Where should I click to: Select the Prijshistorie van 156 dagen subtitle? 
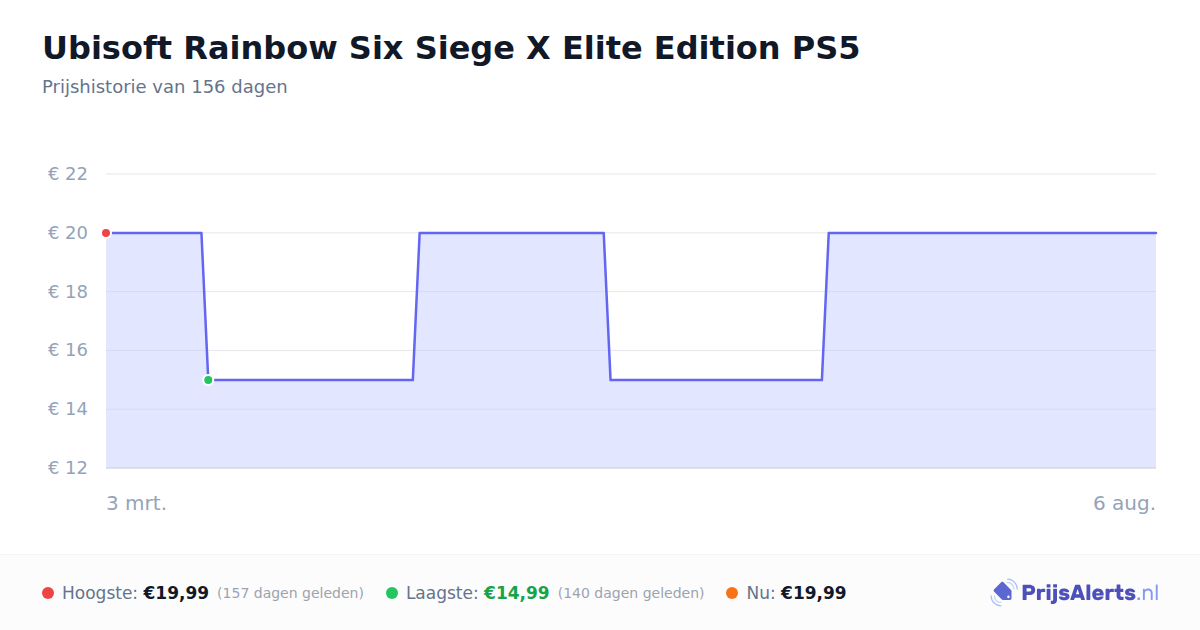[165, 87]
